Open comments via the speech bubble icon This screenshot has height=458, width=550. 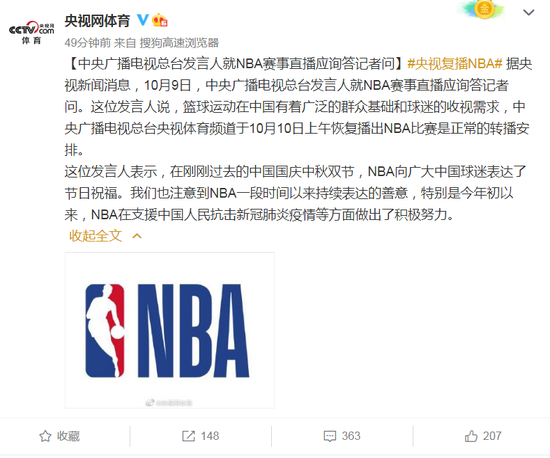click(330, 436)
